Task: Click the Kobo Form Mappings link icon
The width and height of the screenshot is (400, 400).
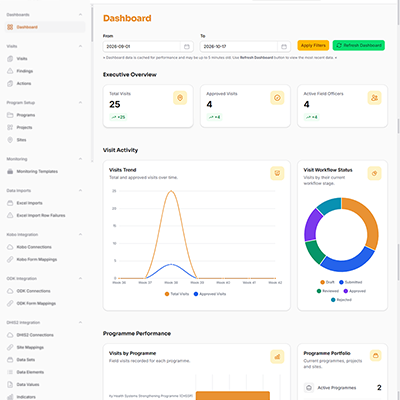Action: [x=10, y=259]
